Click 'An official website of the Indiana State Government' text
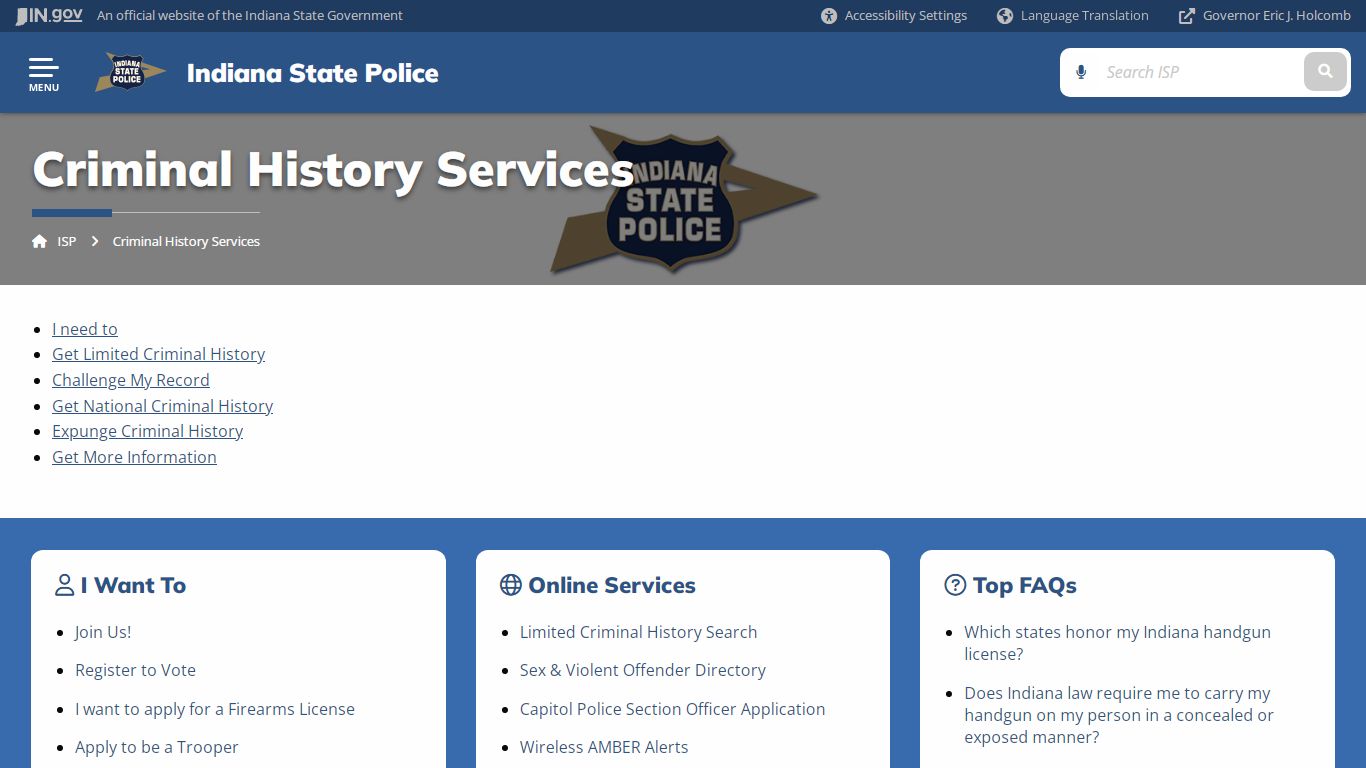The height and width of the screenshot is (768, 1366). pyautogui.click(x=250, y=16)
